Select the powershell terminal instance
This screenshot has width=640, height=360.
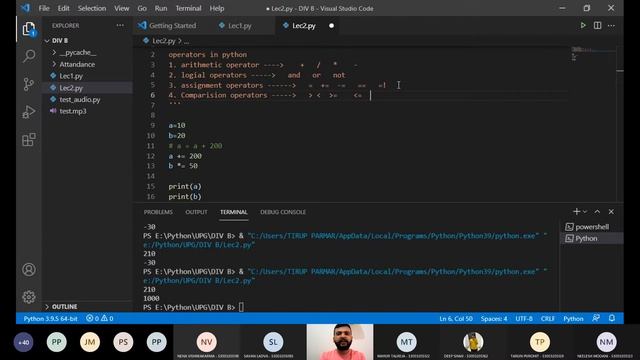pyautogui.click(x=592, y=227)
